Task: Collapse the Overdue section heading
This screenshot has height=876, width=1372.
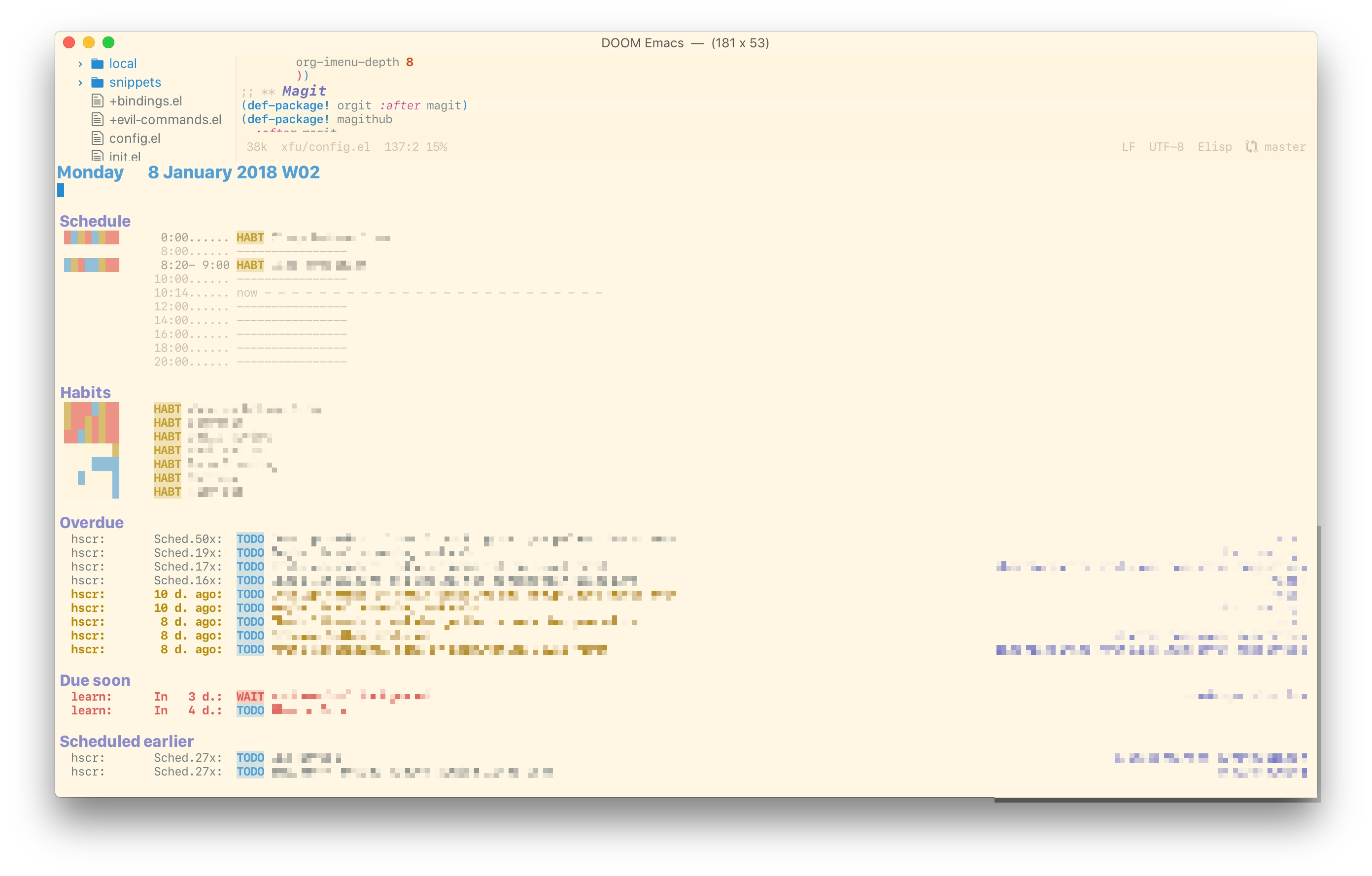Action: 91,523
